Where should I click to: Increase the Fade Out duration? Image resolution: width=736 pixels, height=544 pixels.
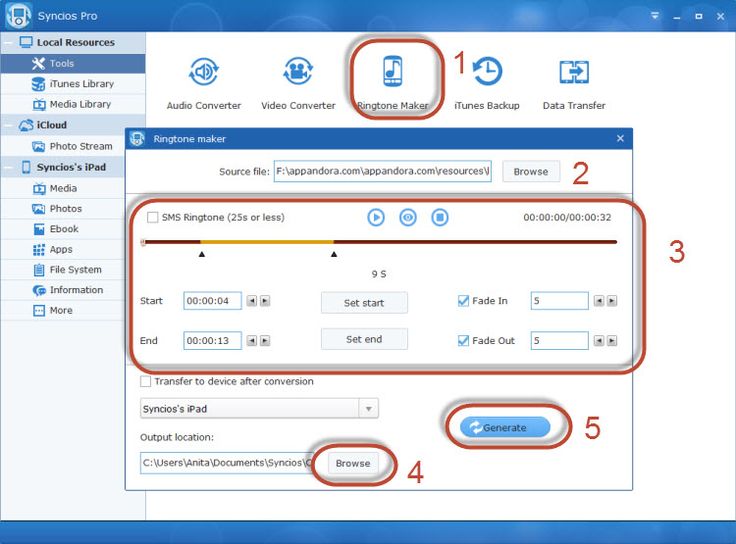(612, 341)
